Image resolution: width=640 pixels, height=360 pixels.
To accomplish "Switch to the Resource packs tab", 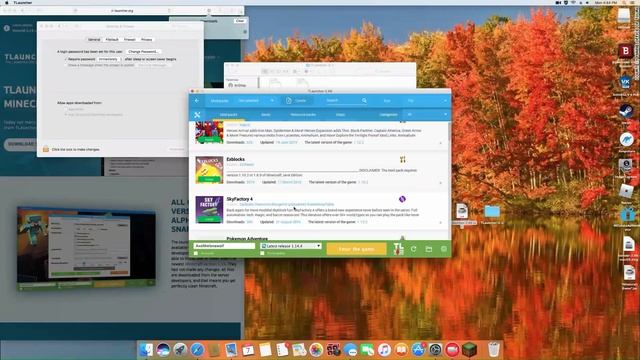I will (x=303, y=115).
